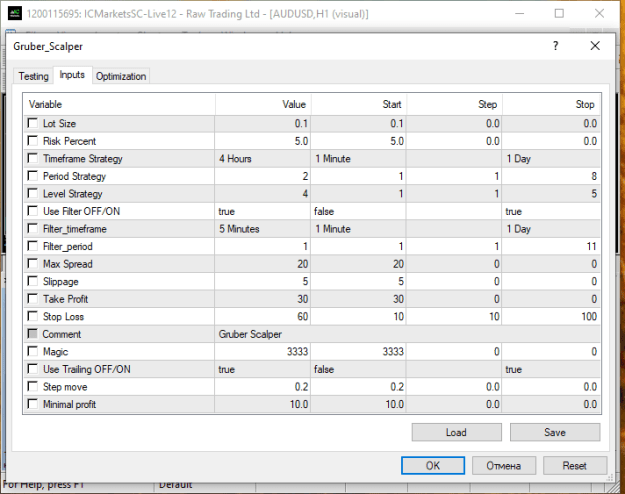625x494 pixels.
Task: Open the Optimization tab
Action: (x=121, y=76)
